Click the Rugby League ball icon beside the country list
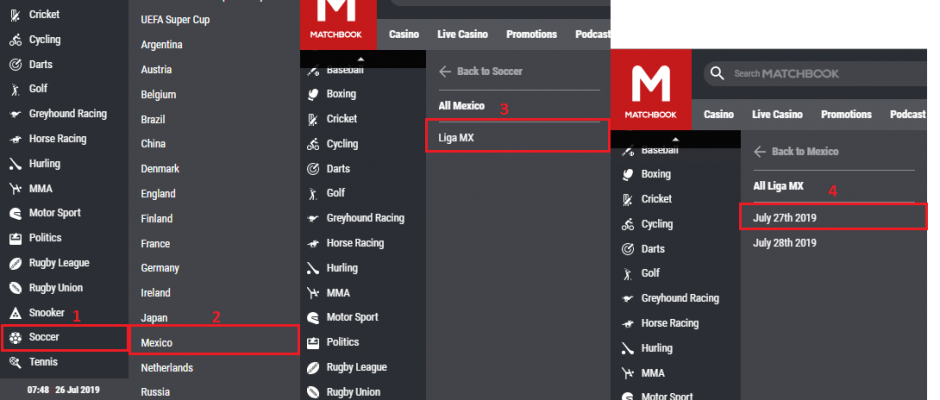The width and height of the screenshot is (940, 400). point(16,263)
